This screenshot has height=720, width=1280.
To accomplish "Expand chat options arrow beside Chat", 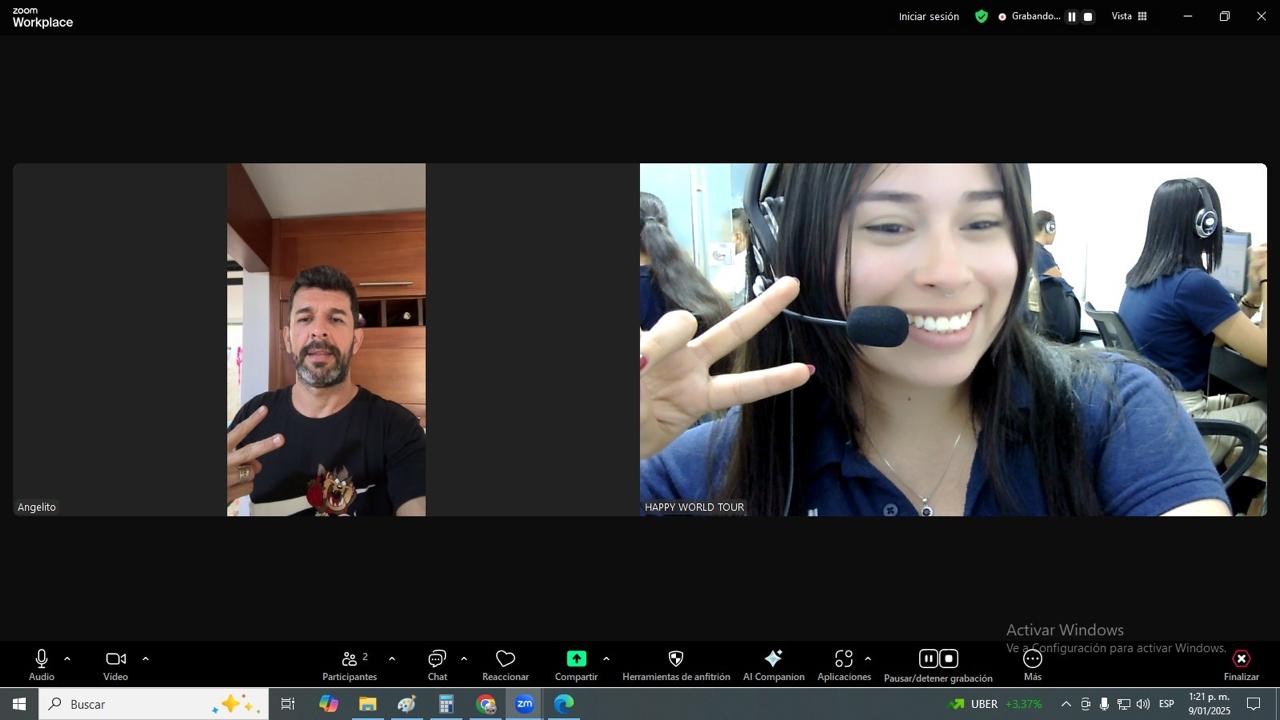I will [x=463, y=659].
